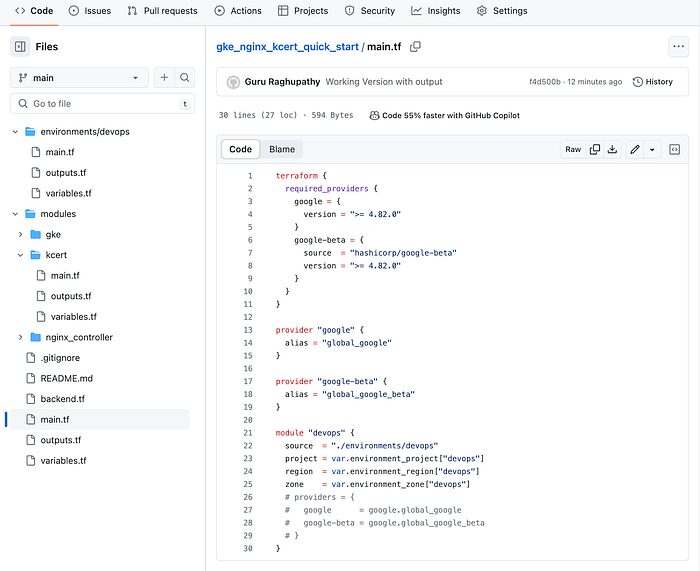Copy raw file contents icon
This screenshot has width=700, height=571.
tap(595, 149)
